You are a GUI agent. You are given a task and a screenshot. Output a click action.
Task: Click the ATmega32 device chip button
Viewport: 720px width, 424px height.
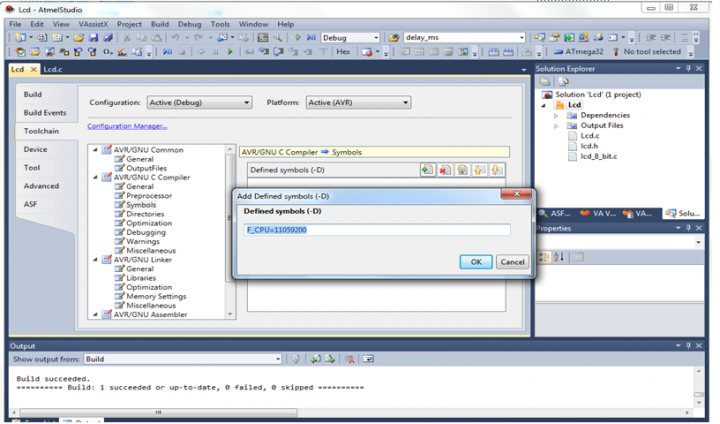[579, 52]
